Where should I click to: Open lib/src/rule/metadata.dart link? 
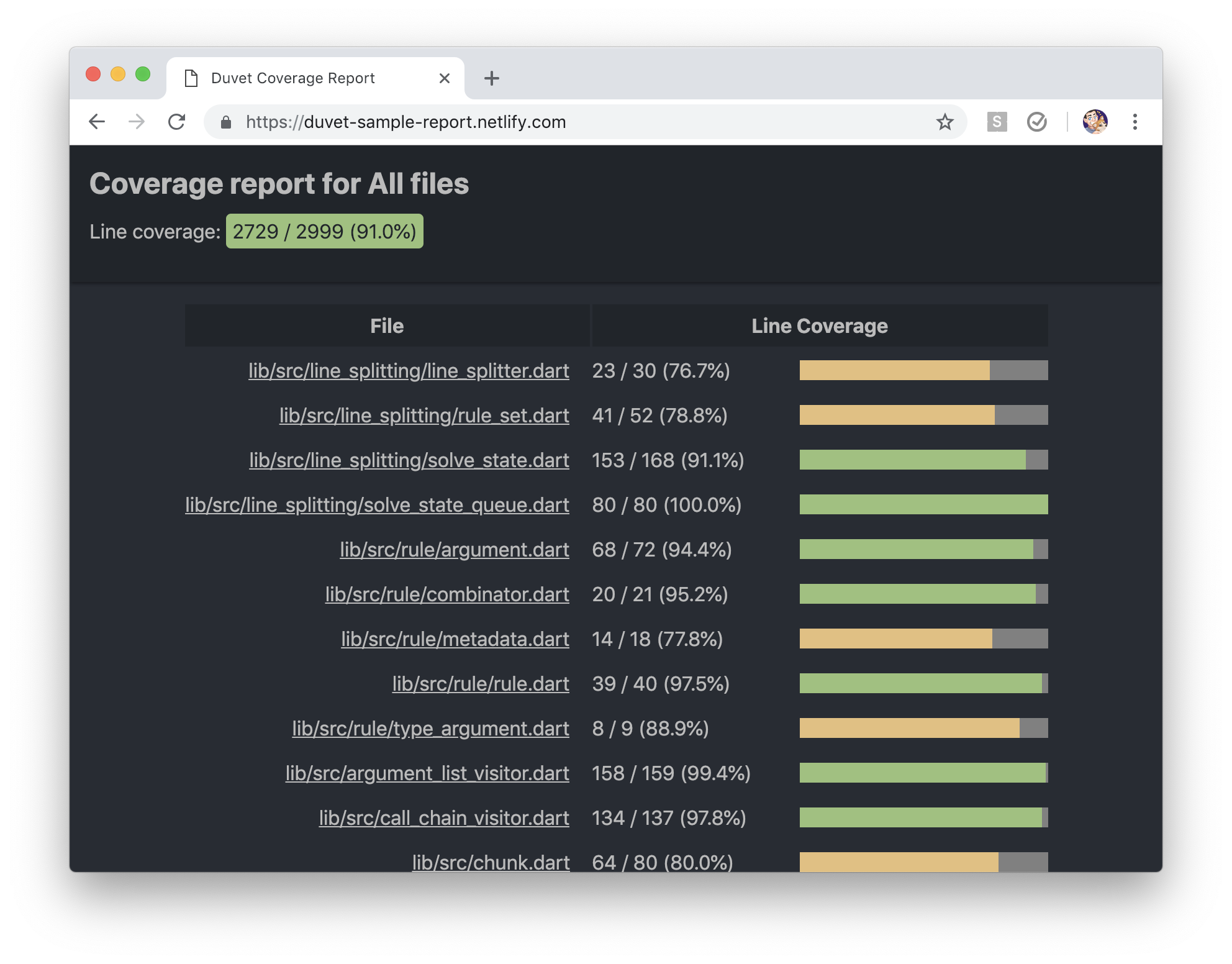[x=454, y=639]
